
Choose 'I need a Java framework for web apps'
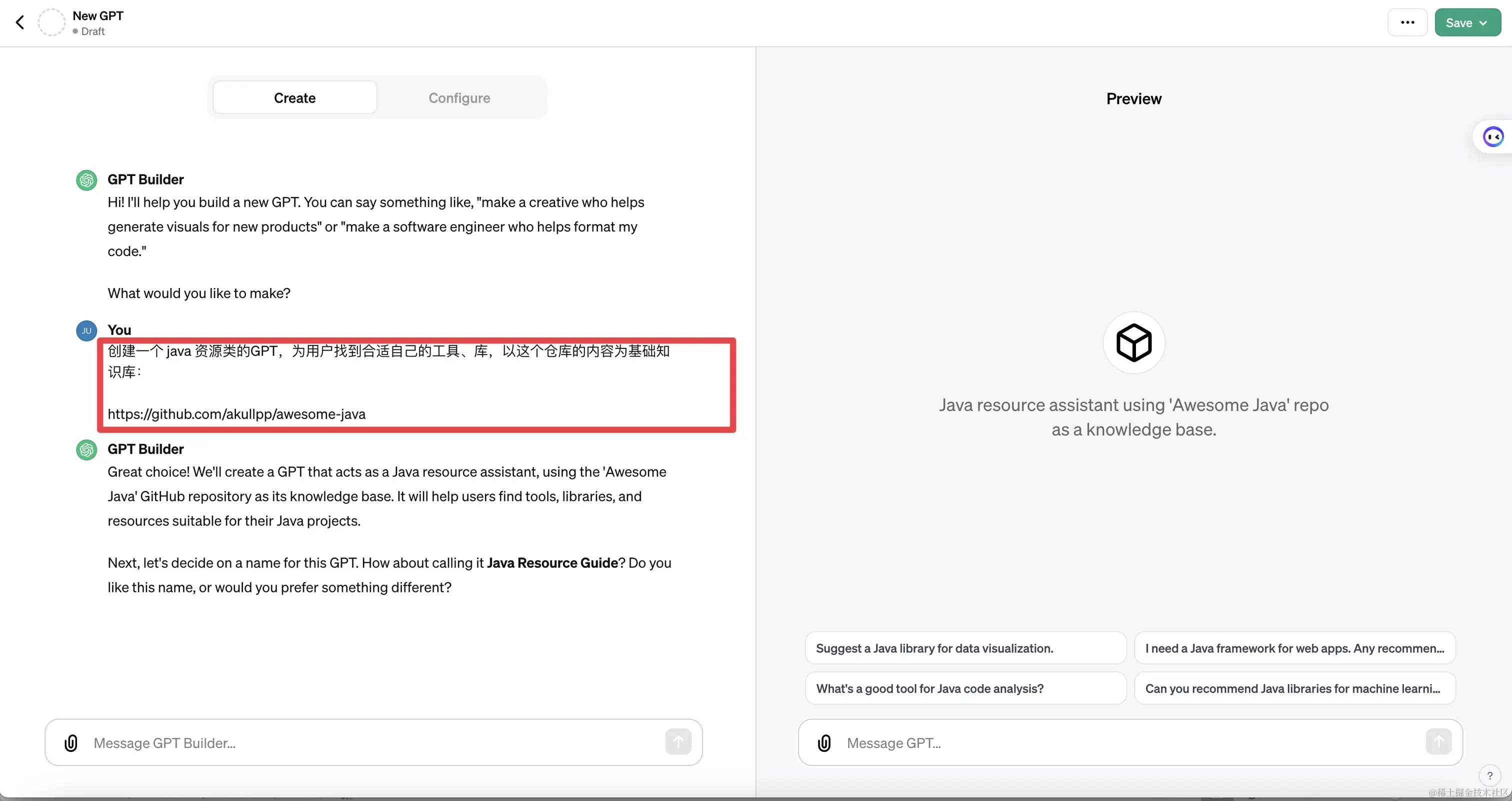click(x=1295, y=648)
